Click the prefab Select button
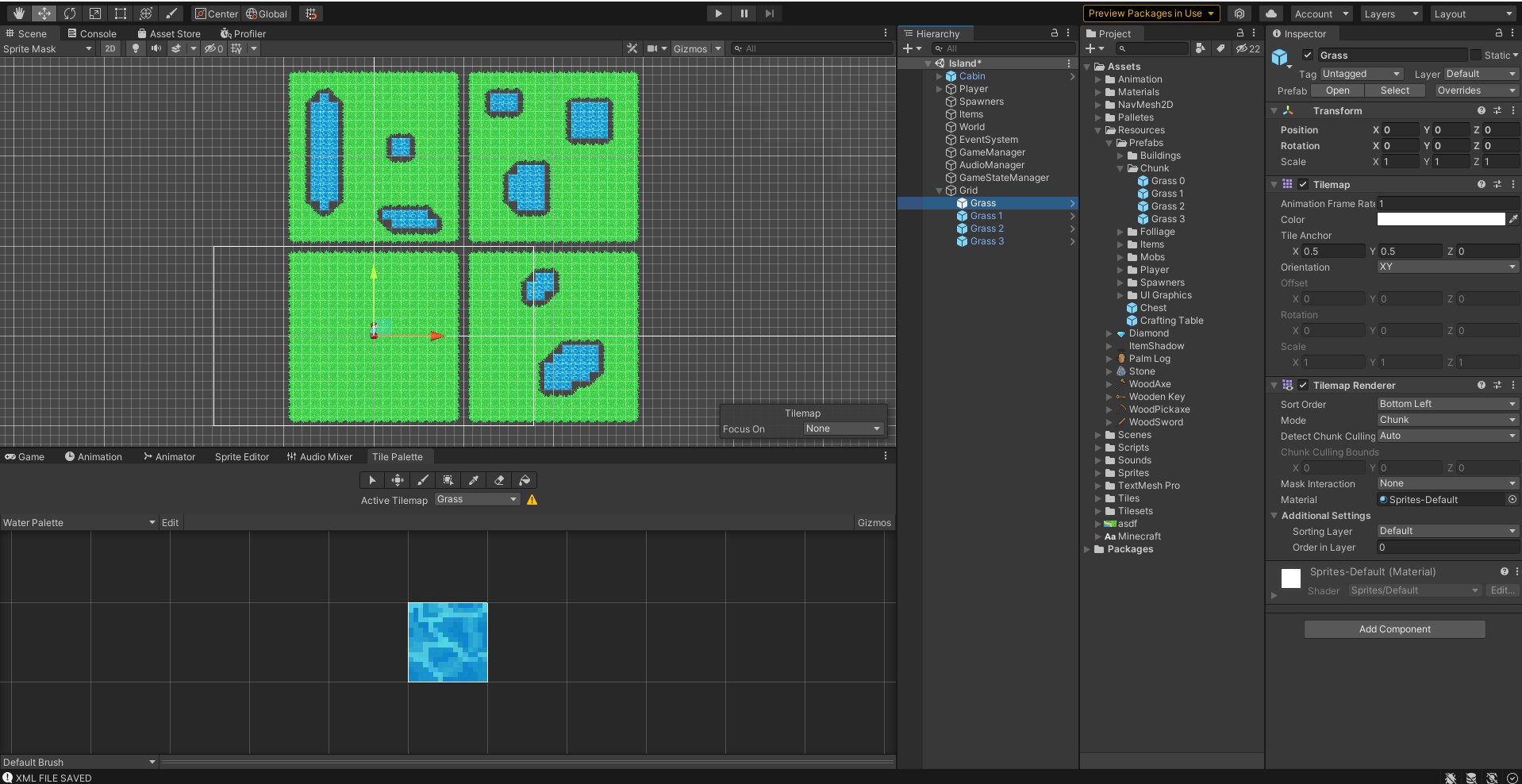The height and width of the screenshot is (784, 1522). 1394,90
